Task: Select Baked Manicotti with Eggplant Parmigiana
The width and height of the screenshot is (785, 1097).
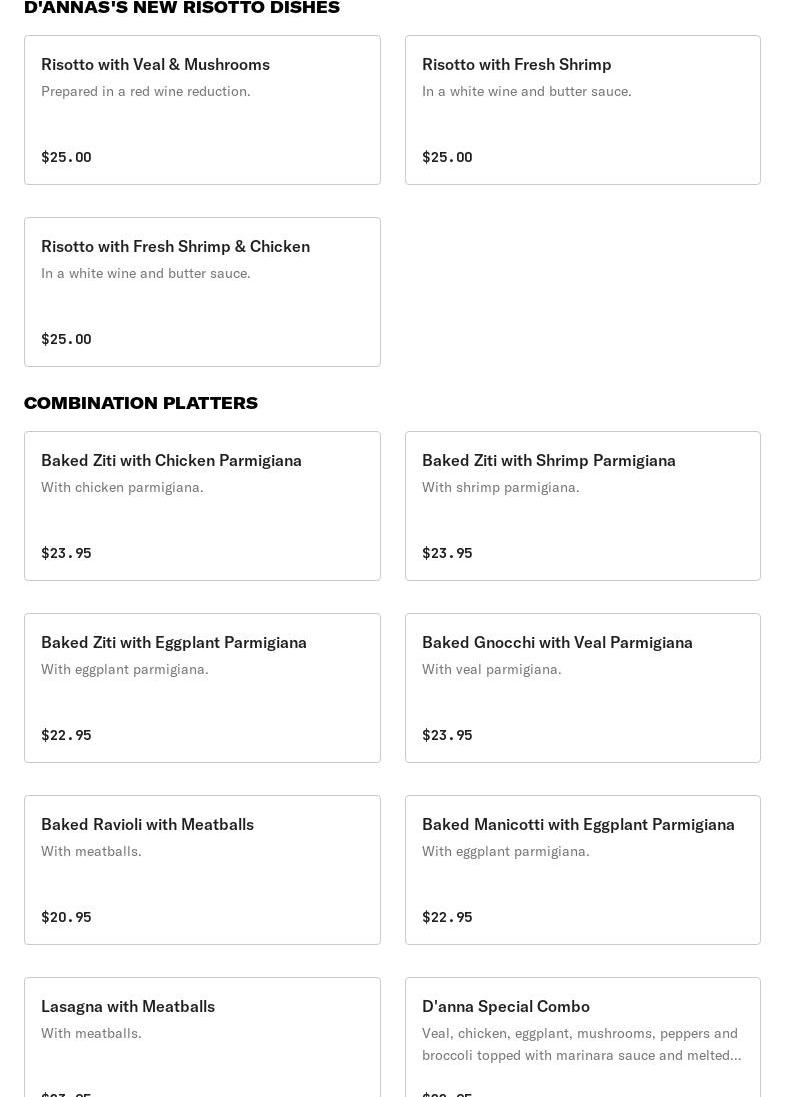Action: 582,870
